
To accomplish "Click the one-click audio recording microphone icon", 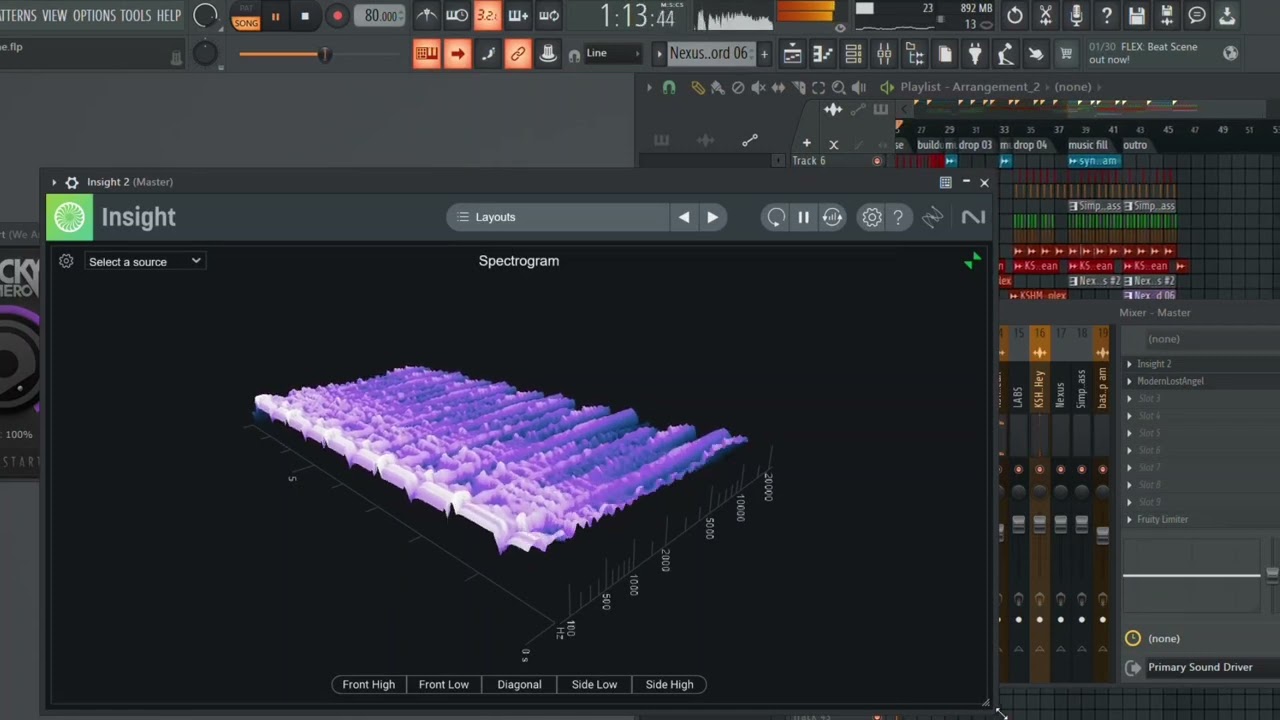I will [x=1076, y=15].
